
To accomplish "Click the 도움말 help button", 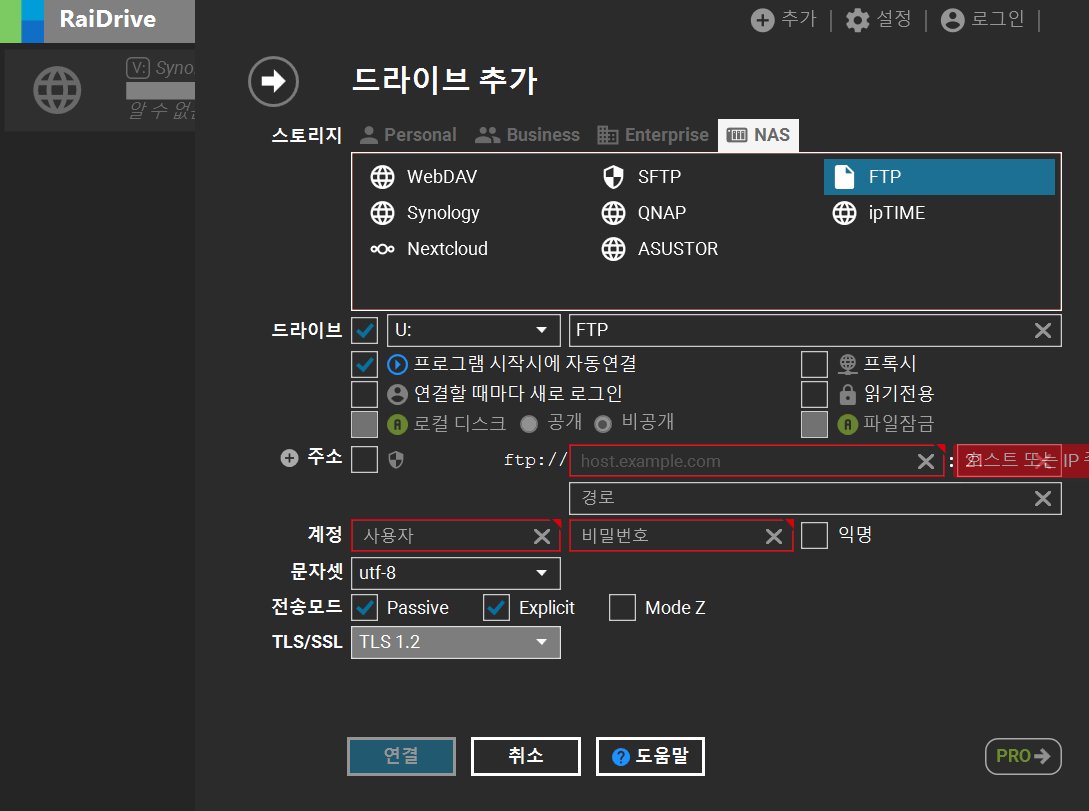I will coord(650,756).
